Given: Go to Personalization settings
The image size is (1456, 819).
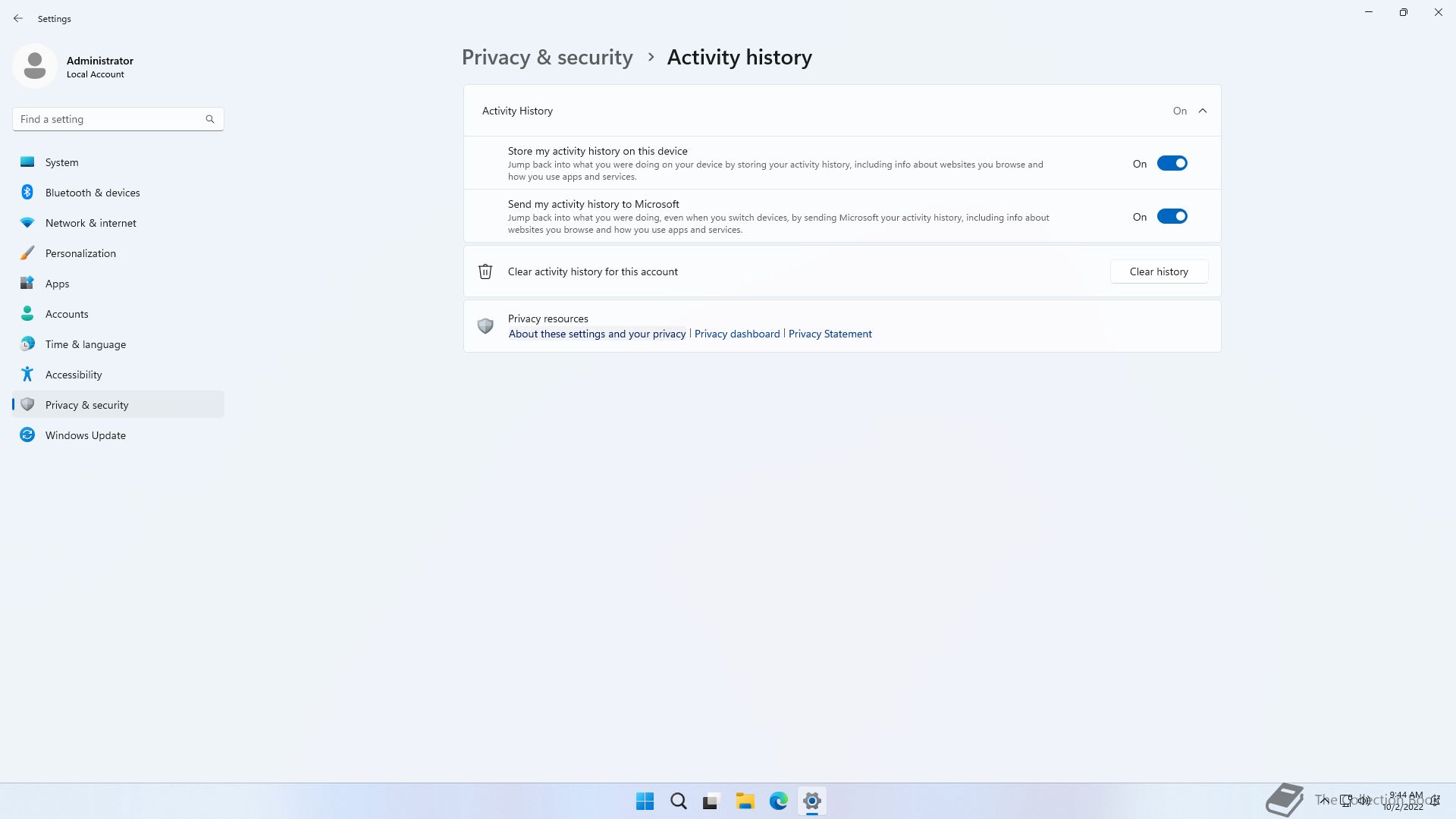Looking at the screenshot, I should pos(80,253).
